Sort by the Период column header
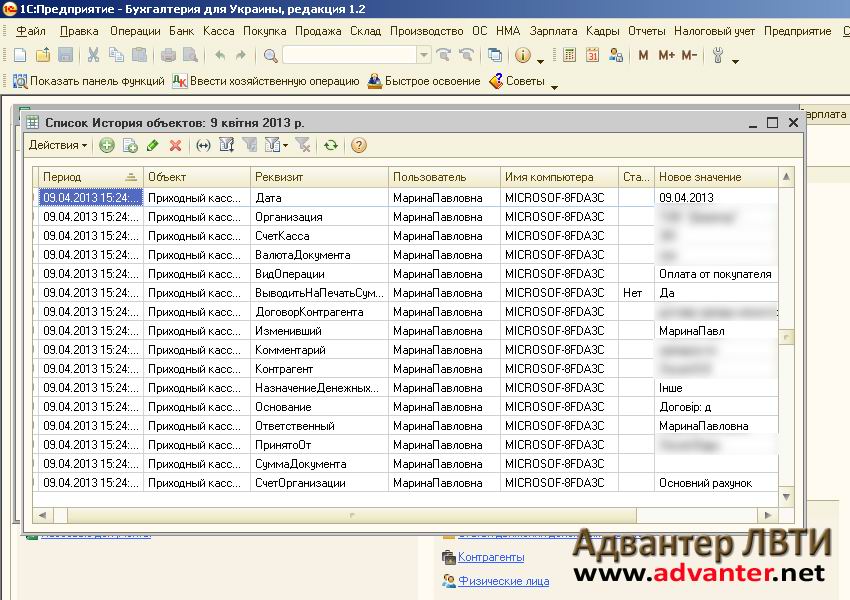Image resolution: width=850 pixels, height=600 pixels. click(x=90, y=177)
